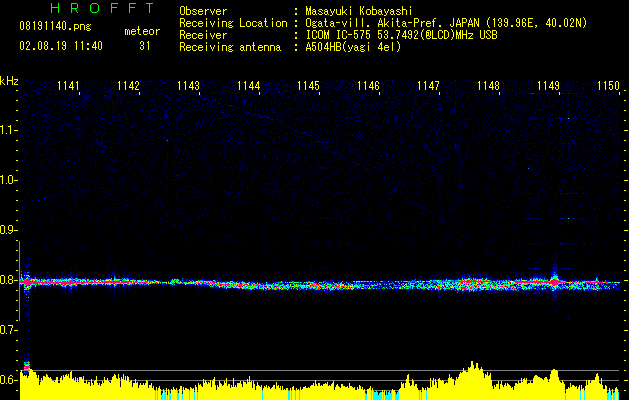Click time marker 1150
Viewport: 629px width, 400px height.
[608, 86]
